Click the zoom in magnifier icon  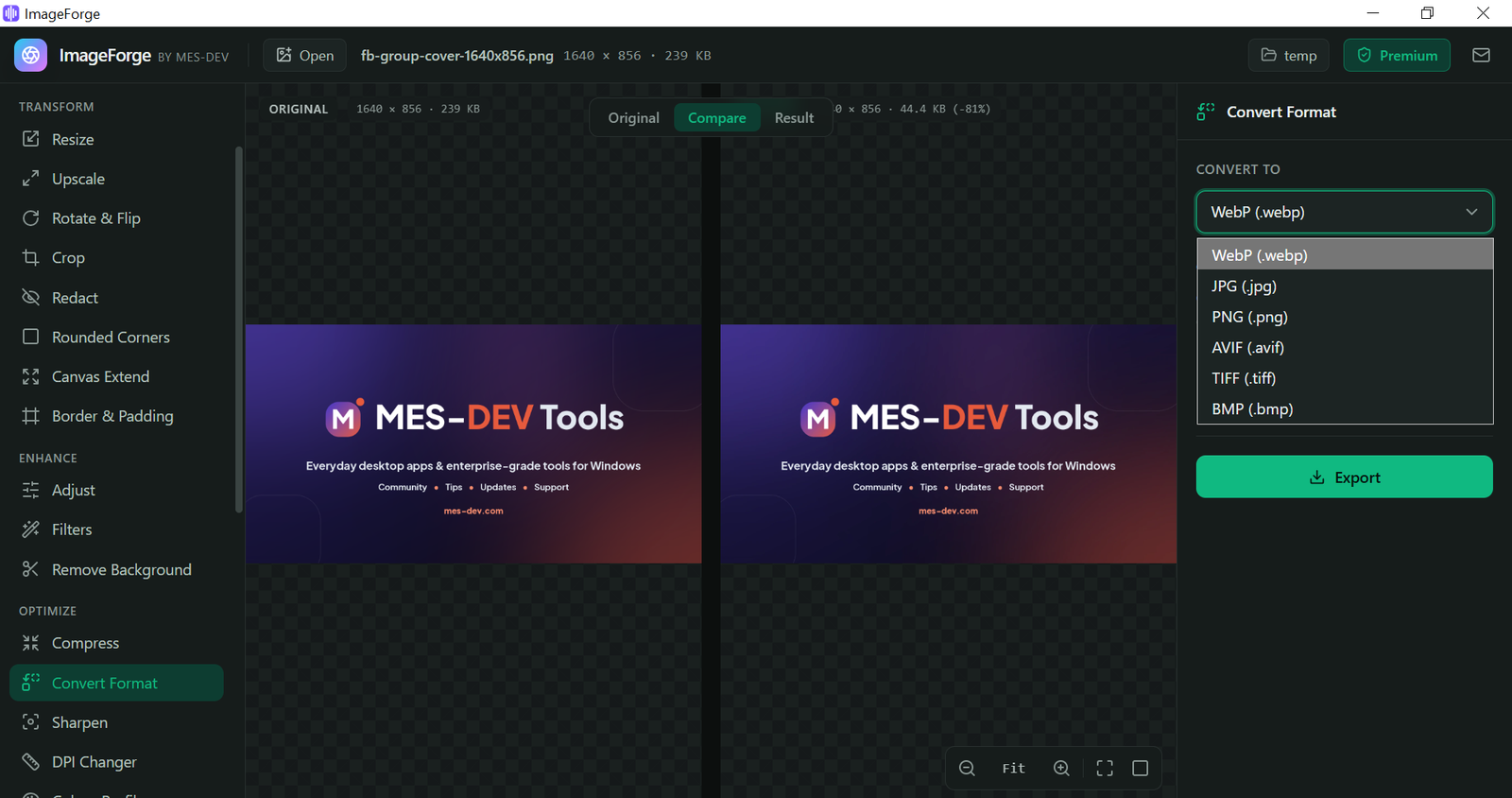[1061, 768]
